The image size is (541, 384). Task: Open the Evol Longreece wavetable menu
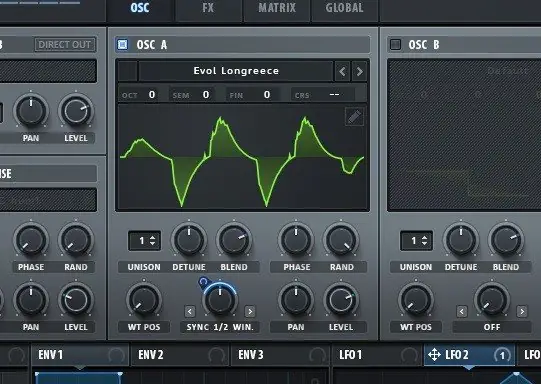click(x=236, y=71)
